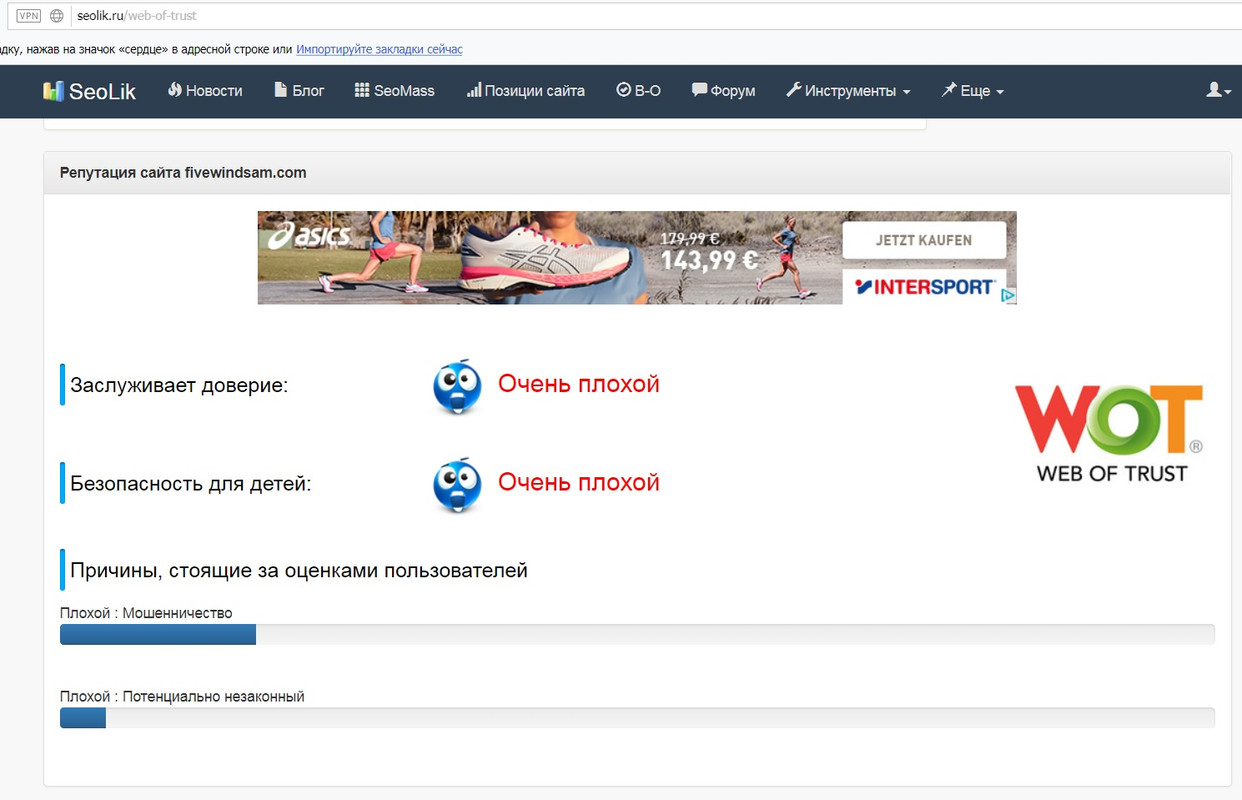Click Очень плохой next to Заслуживает доверие
The width and height of the screenshot is (1242, 800).
(x=579, y=384)
